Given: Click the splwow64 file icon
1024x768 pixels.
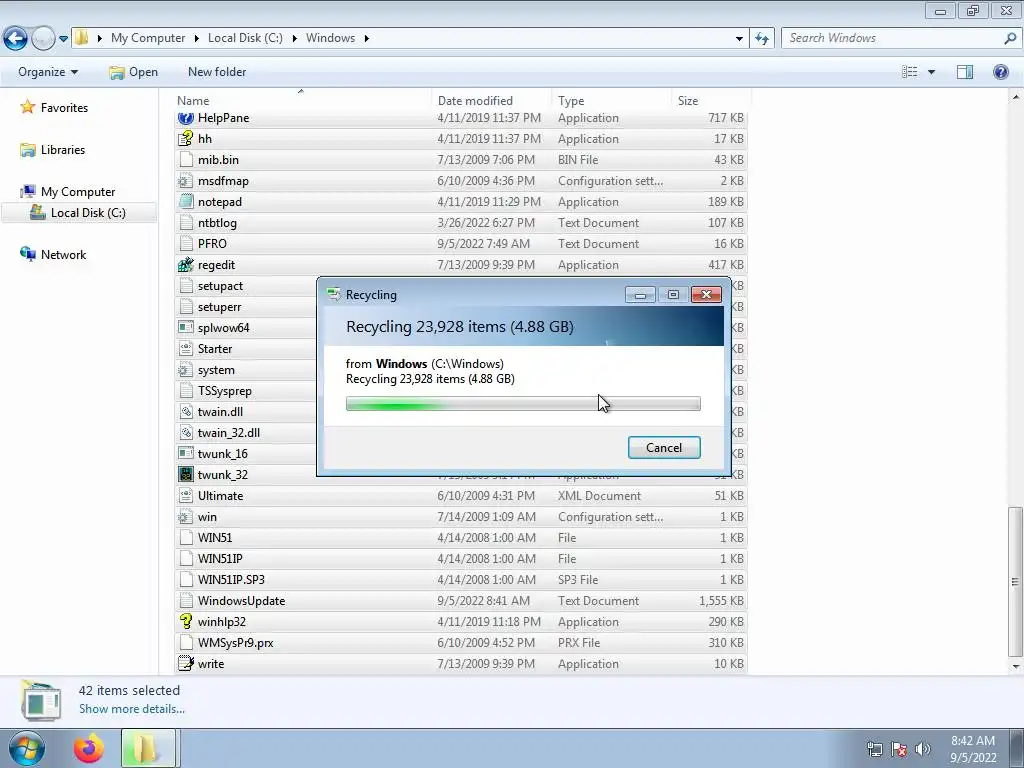Looking at the screenshot, I should coord(185,328).
